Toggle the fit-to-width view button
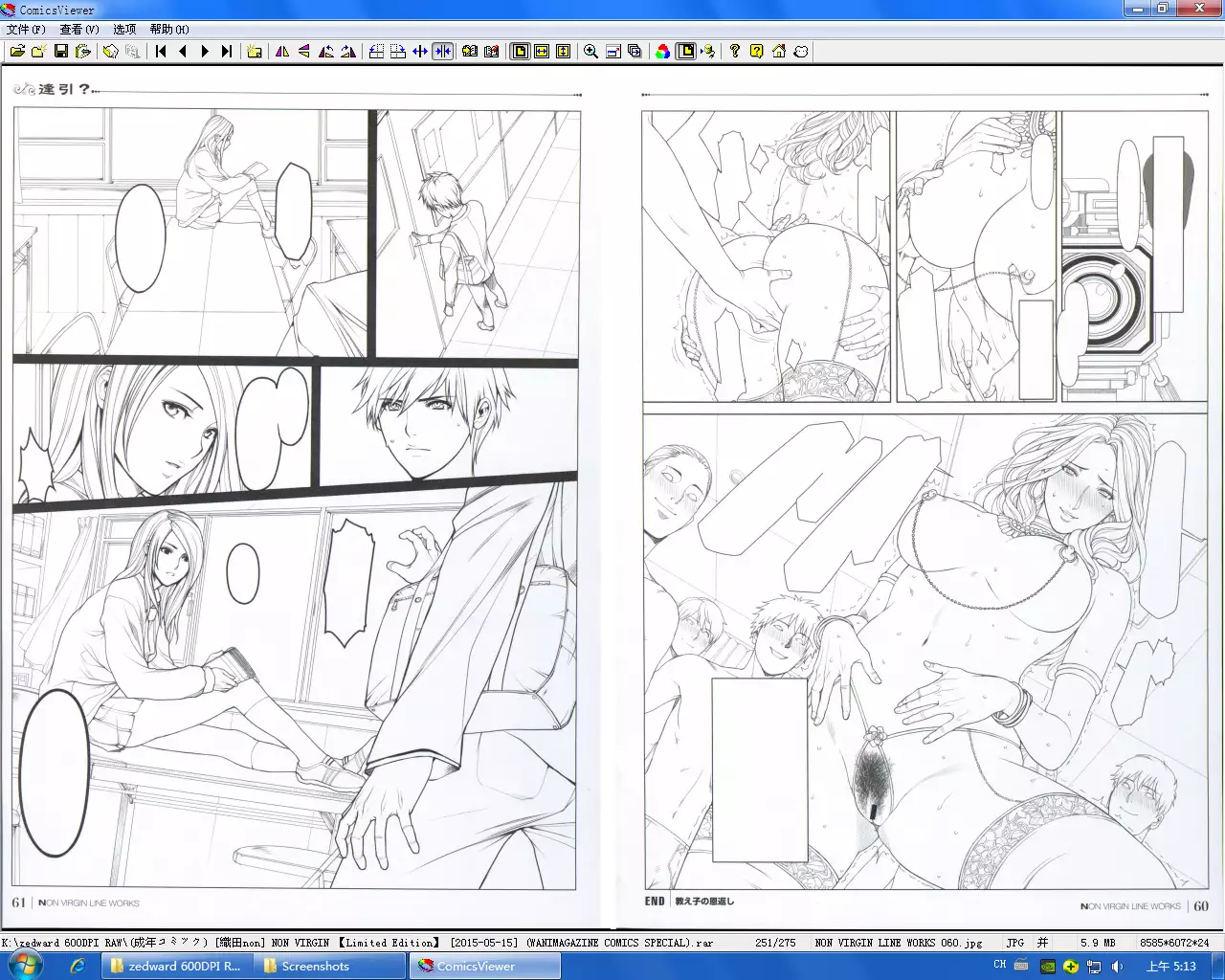The image size is (1225, 980). point(542,52)
